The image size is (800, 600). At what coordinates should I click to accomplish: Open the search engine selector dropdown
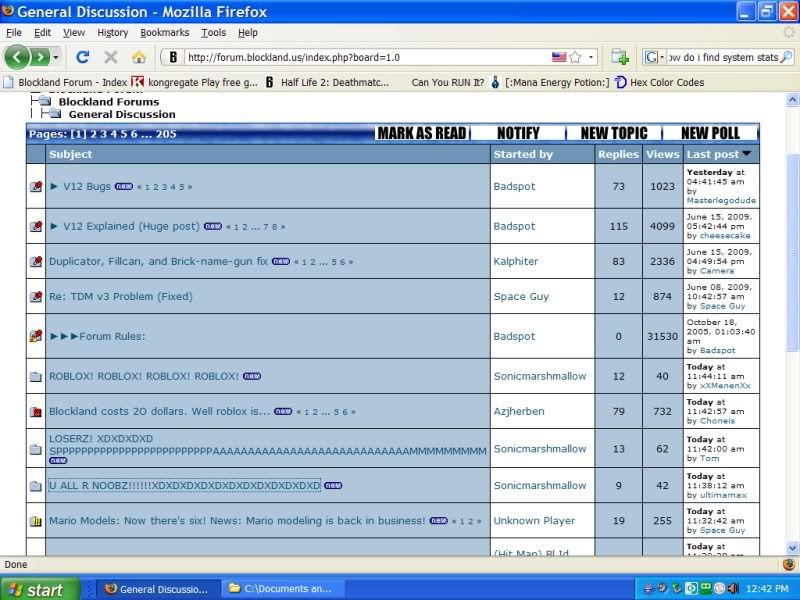click(655, 57)
